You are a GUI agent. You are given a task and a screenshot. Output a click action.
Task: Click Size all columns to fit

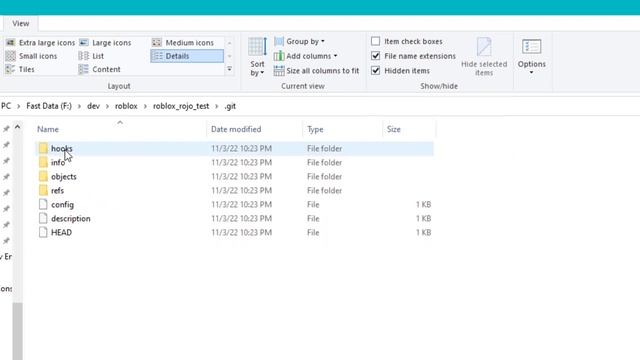[x=316, y=71]
